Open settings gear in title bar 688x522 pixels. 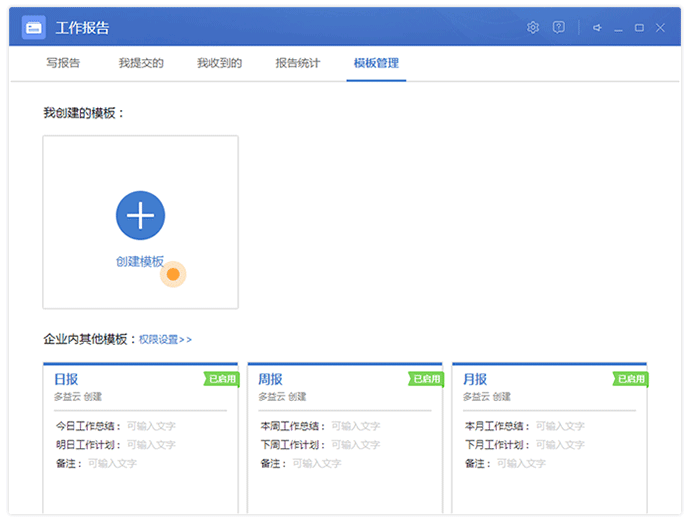coord(533,28)
